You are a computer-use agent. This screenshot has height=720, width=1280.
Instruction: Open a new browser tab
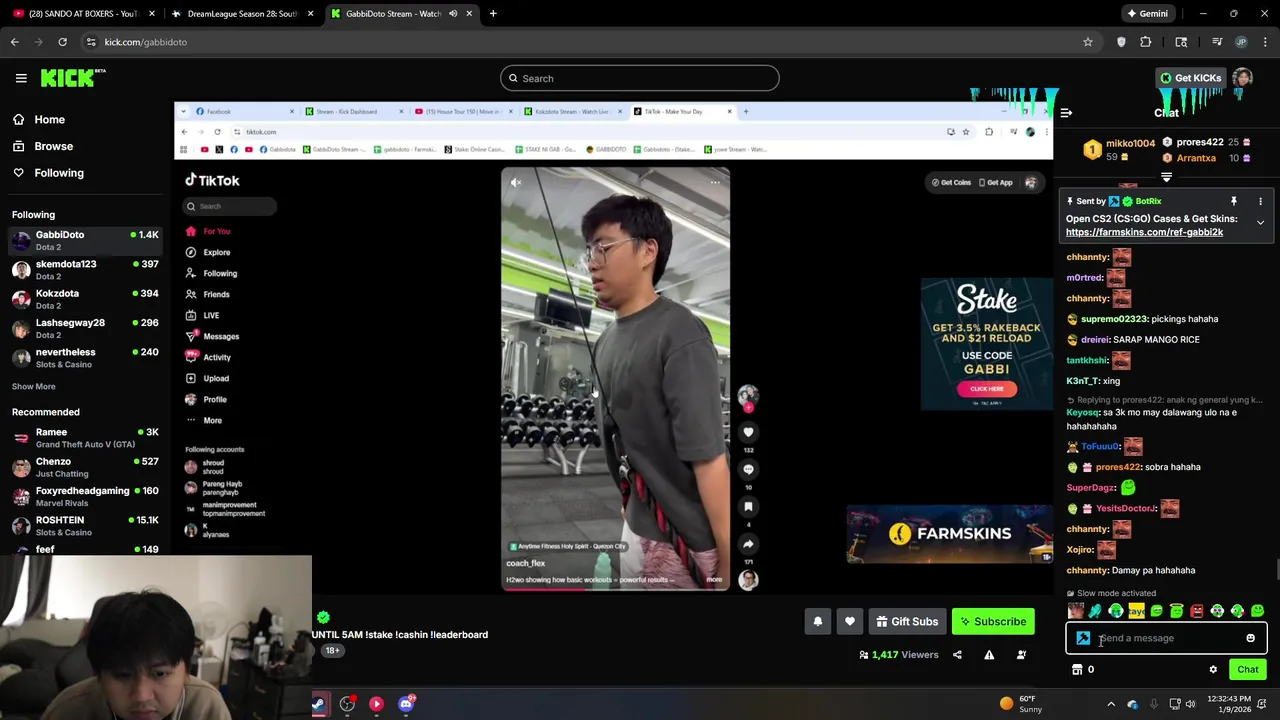(493, 14)
